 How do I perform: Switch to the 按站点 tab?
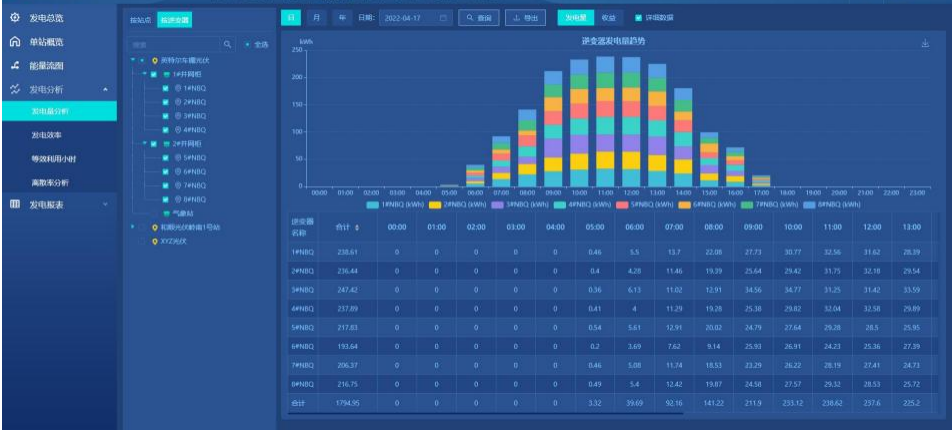(x=141, y=19)
